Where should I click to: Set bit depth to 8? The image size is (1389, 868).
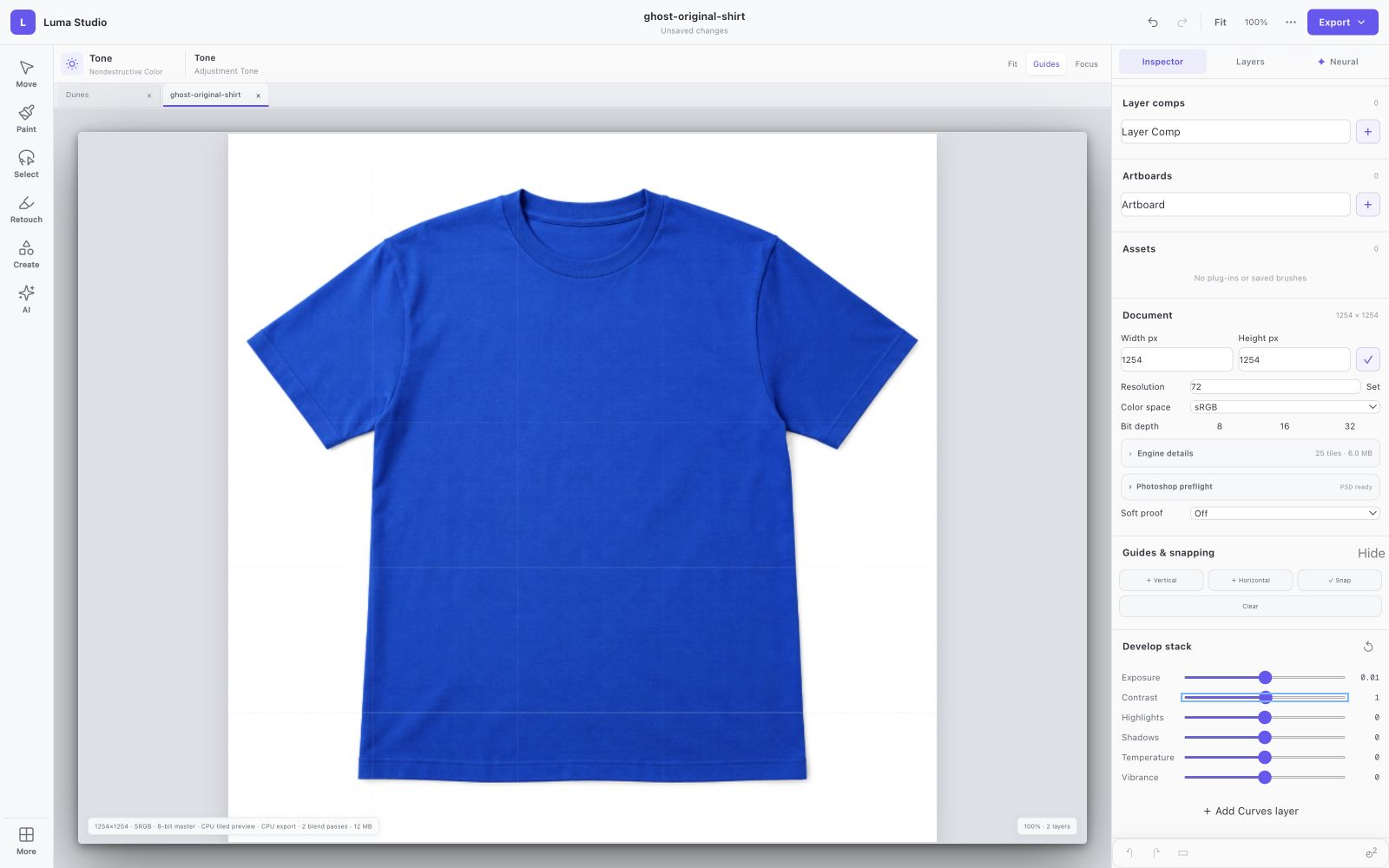(x=1220, y=426)
